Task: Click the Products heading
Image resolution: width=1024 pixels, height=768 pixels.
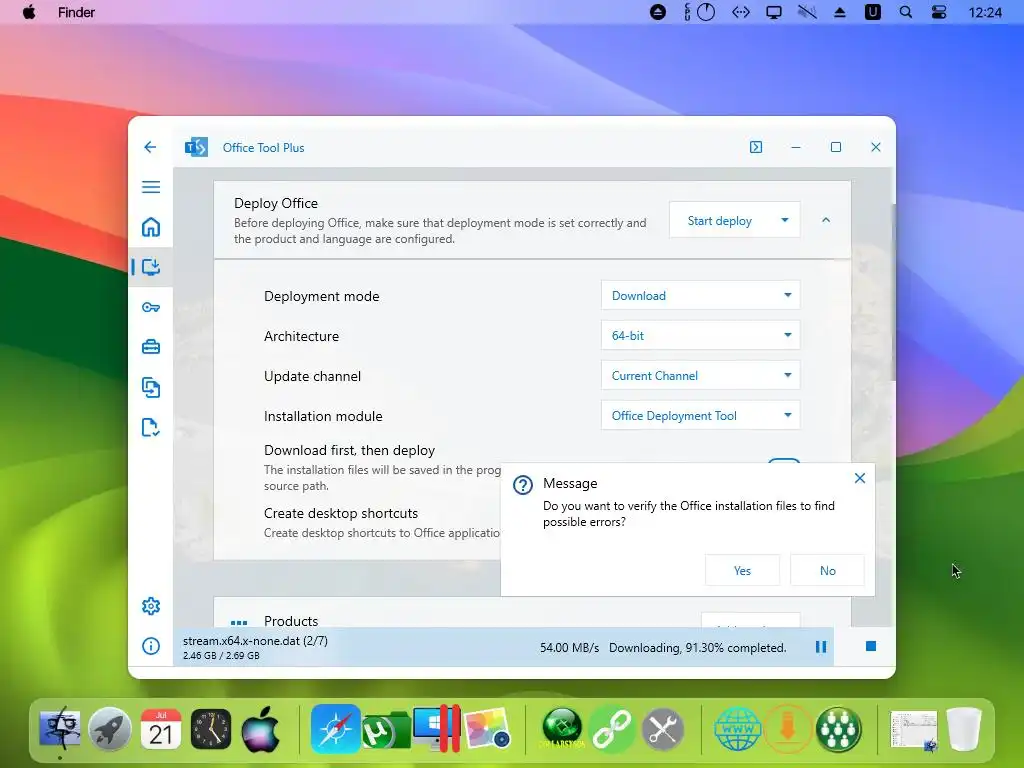Action: 291,621
